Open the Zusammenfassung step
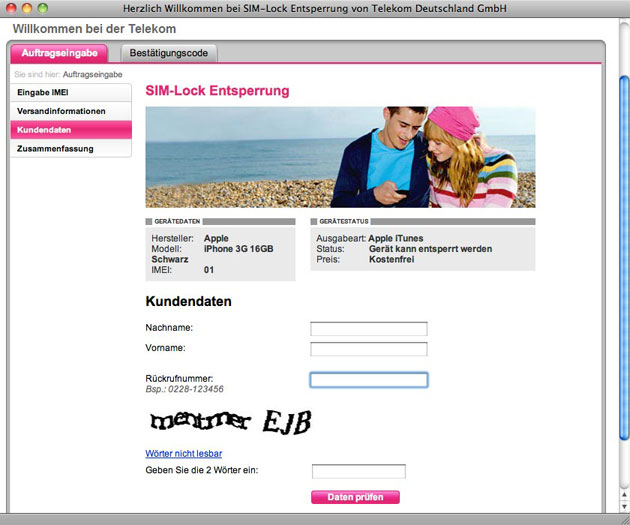 coord(71,149)
